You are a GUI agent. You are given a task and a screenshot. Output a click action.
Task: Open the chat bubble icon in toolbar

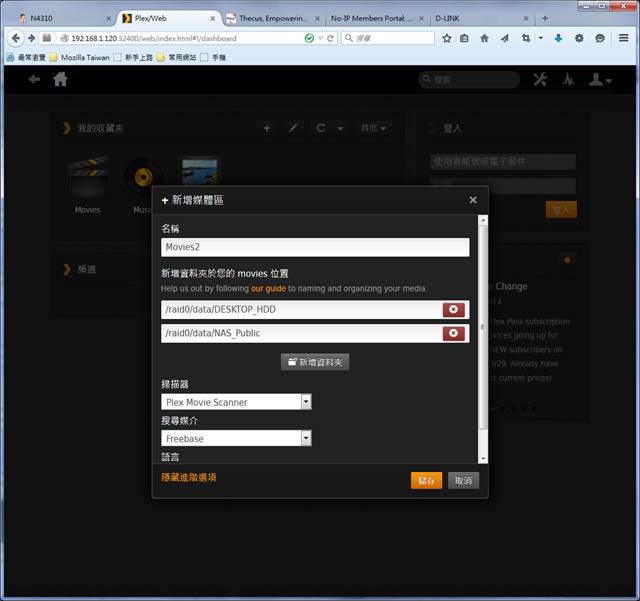point(600,38)
